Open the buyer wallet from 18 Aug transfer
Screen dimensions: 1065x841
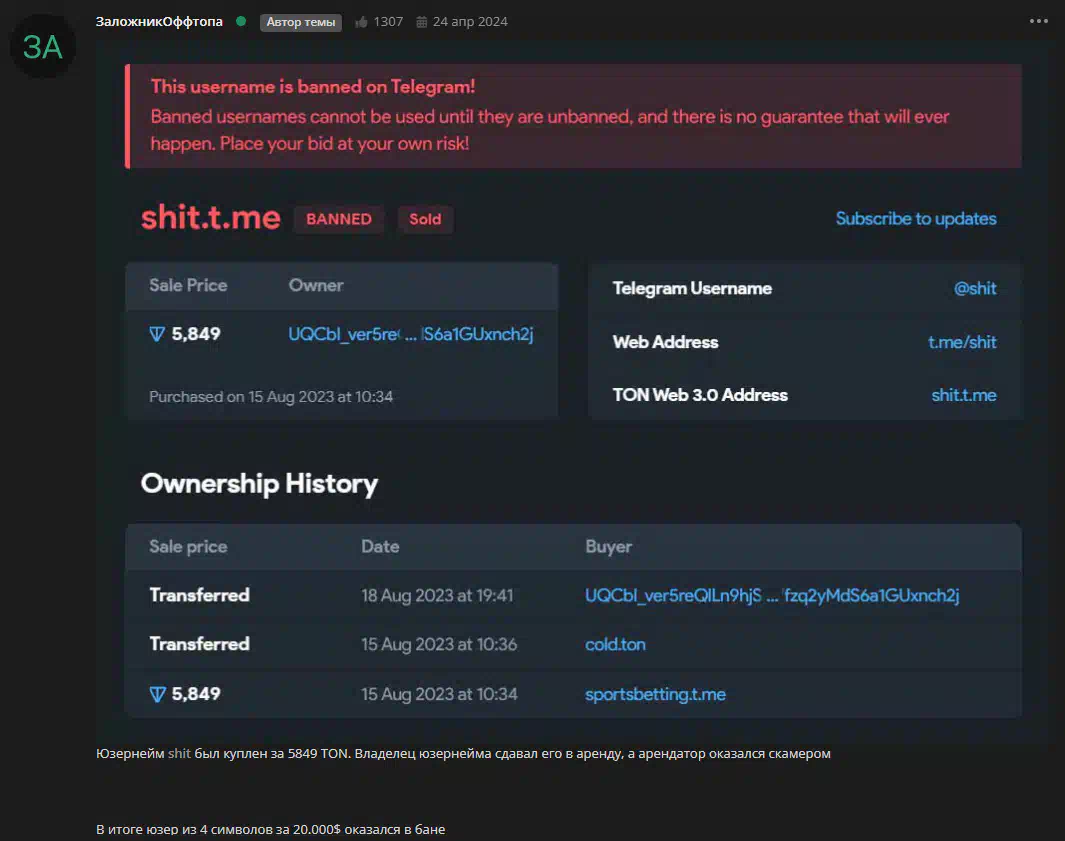click(772, 595)
